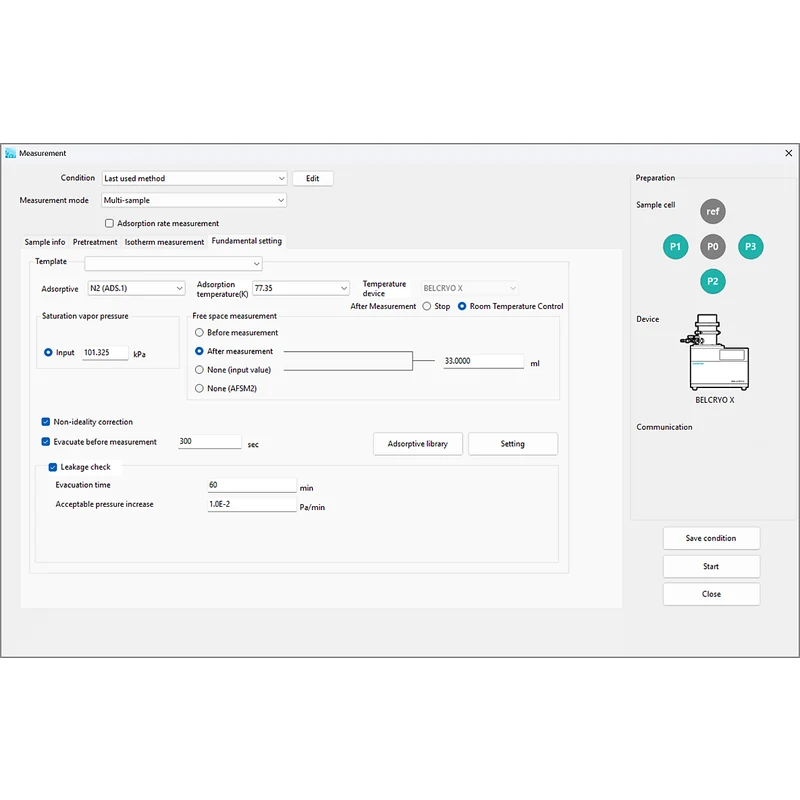This screenshot has width=800, height=800.
Task: Click the Acceptable pressure increase 1.0E-2 field
Action: click(x=252, y=505)
